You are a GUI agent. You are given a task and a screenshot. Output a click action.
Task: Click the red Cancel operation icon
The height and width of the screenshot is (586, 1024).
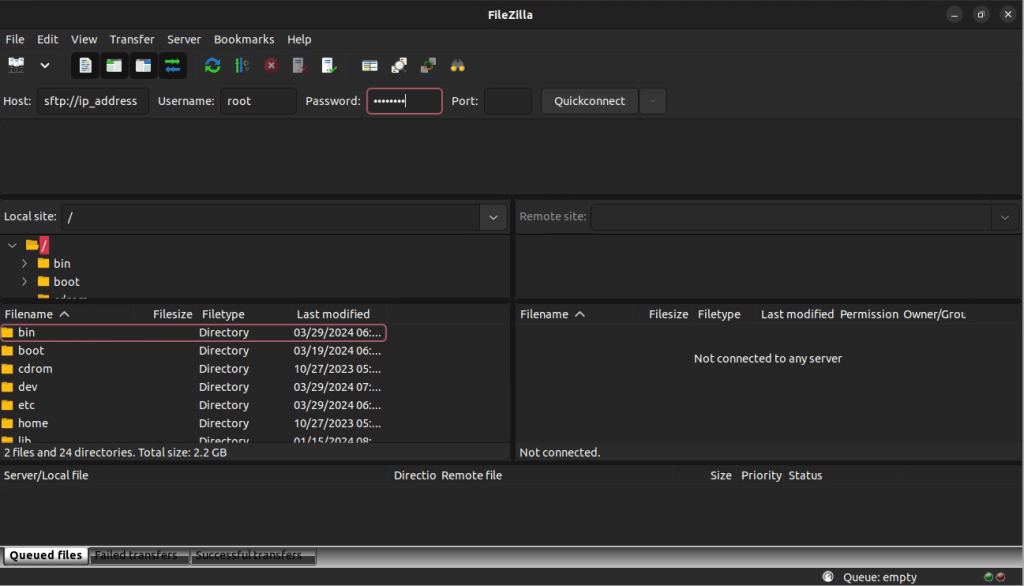[x=271, y=65]
